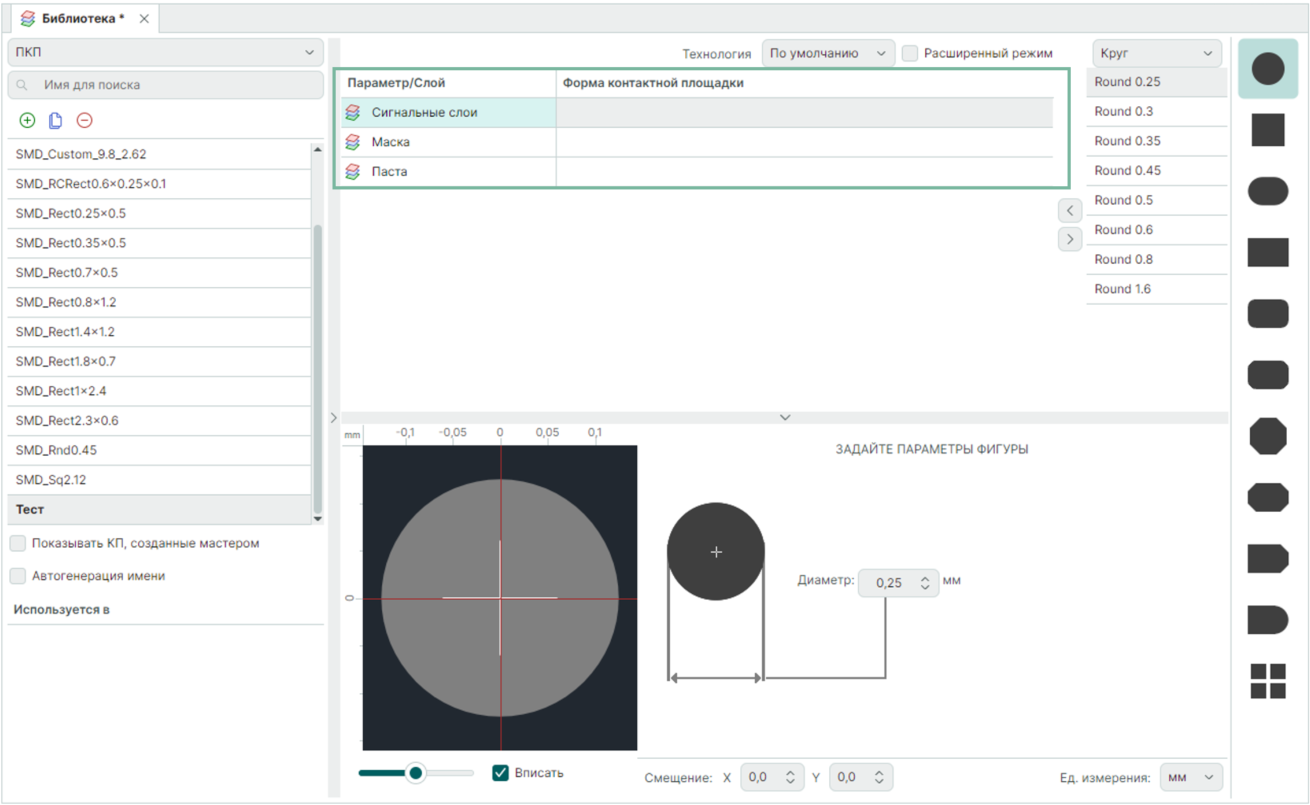This screenshot has width=1310, height=805.
Task: Open the Технология dropdown
Action: 828,53
